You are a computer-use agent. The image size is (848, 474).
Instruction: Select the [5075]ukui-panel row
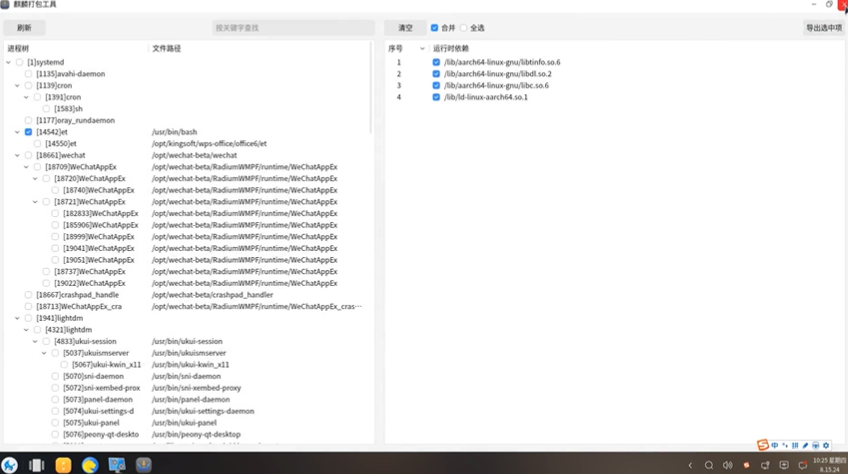click(x=187, y=423)
